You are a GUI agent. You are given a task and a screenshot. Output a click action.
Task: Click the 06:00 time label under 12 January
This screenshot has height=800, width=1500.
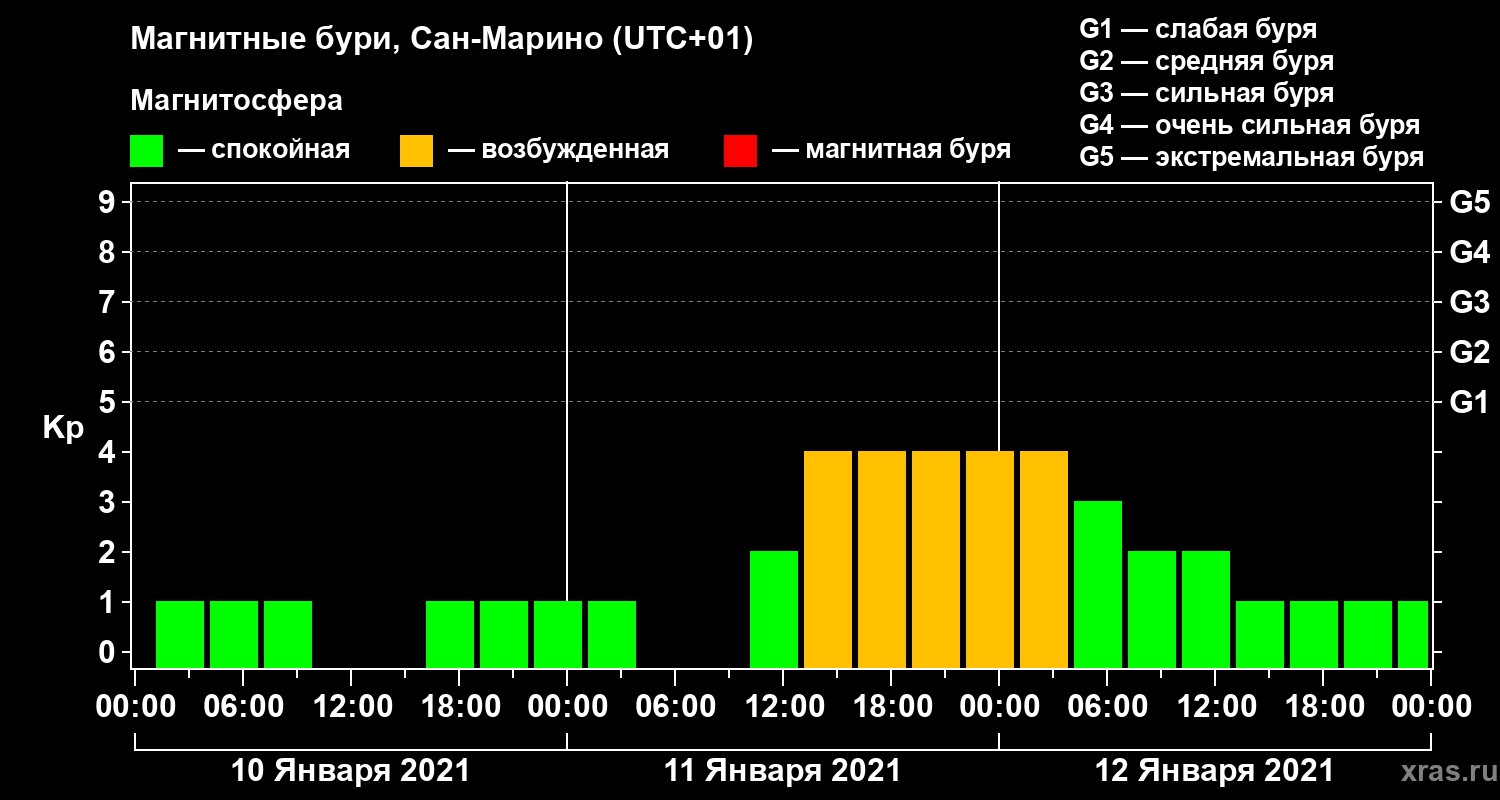(1107, 707)
